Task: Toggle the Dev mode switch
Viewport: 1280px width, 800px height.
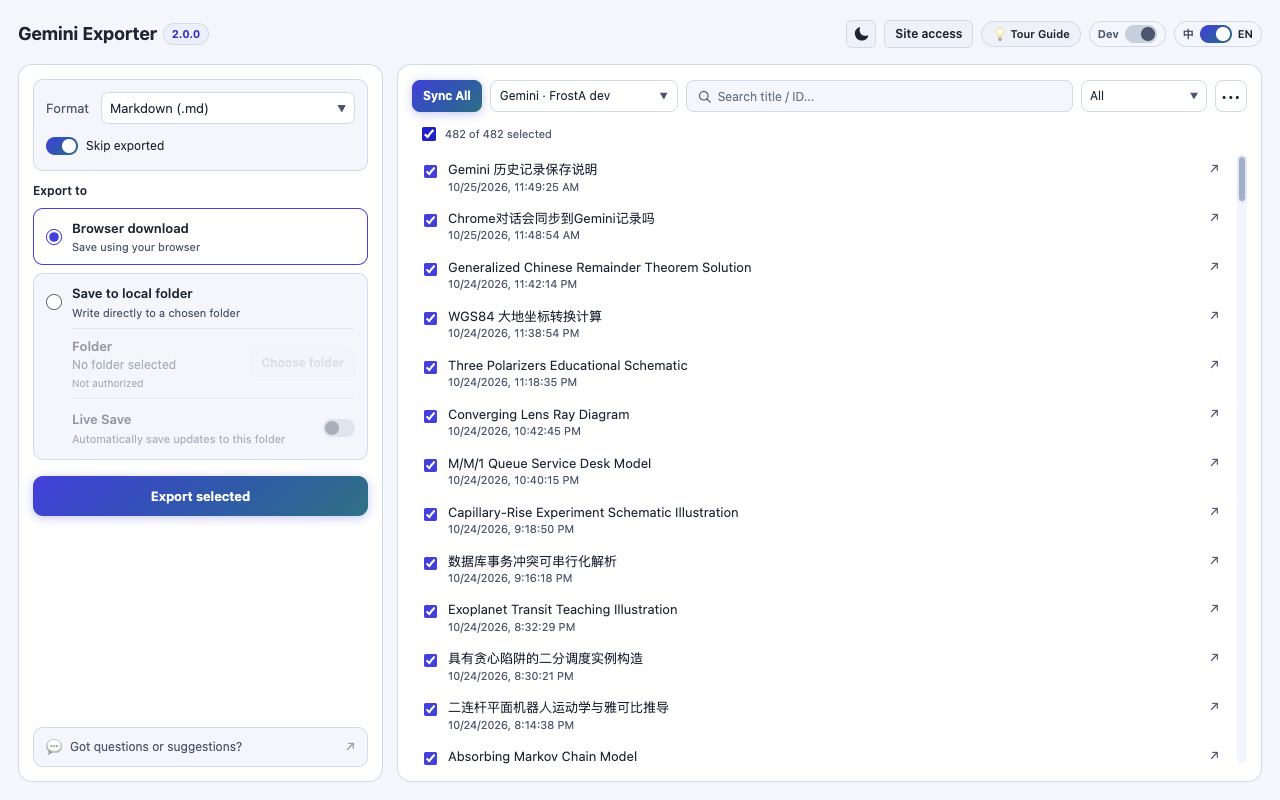Action: pyautogui.click(x=1141, y=34)
